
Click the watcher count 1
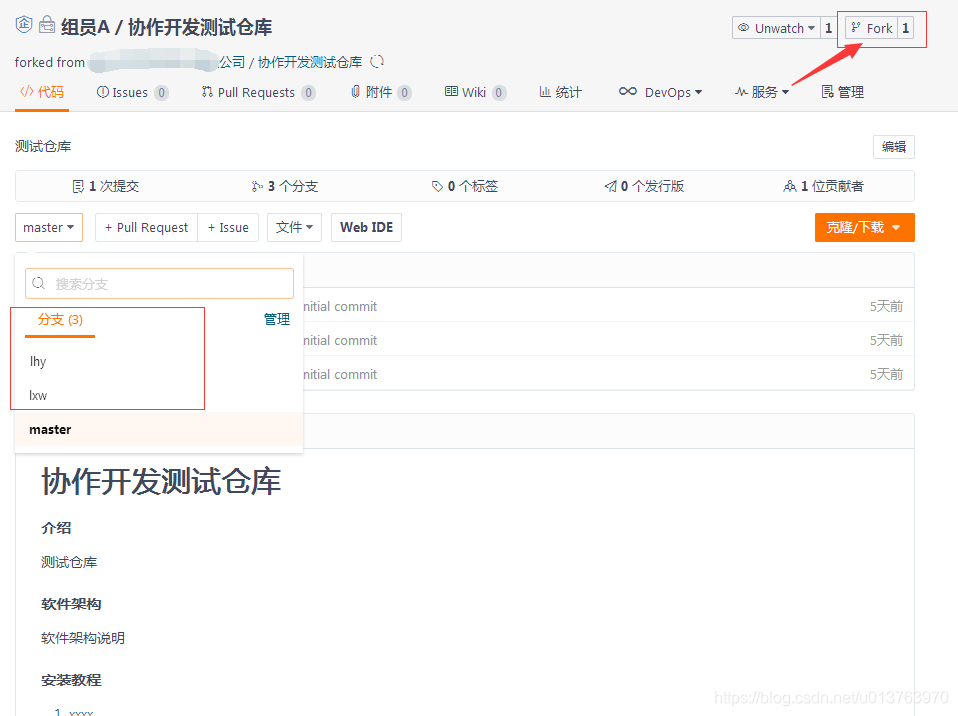828,28
